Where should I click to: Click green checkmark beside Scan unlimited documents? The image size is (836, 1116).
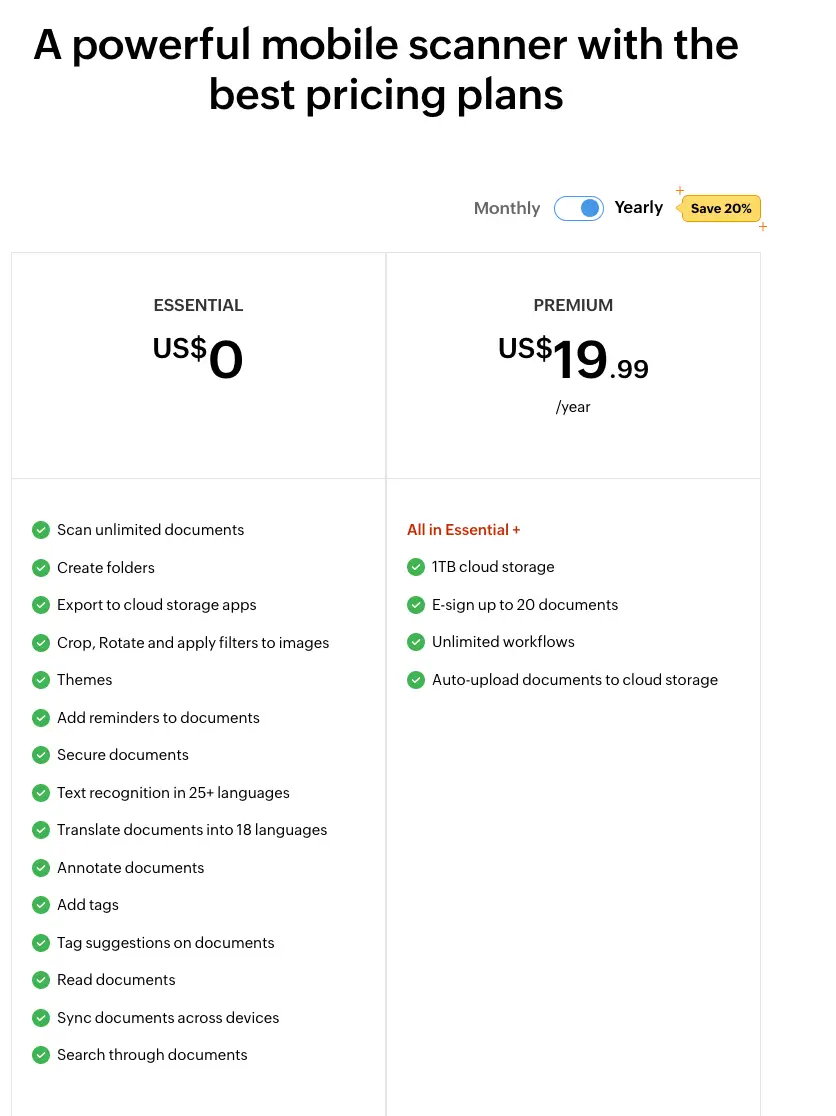click(41, 530)
